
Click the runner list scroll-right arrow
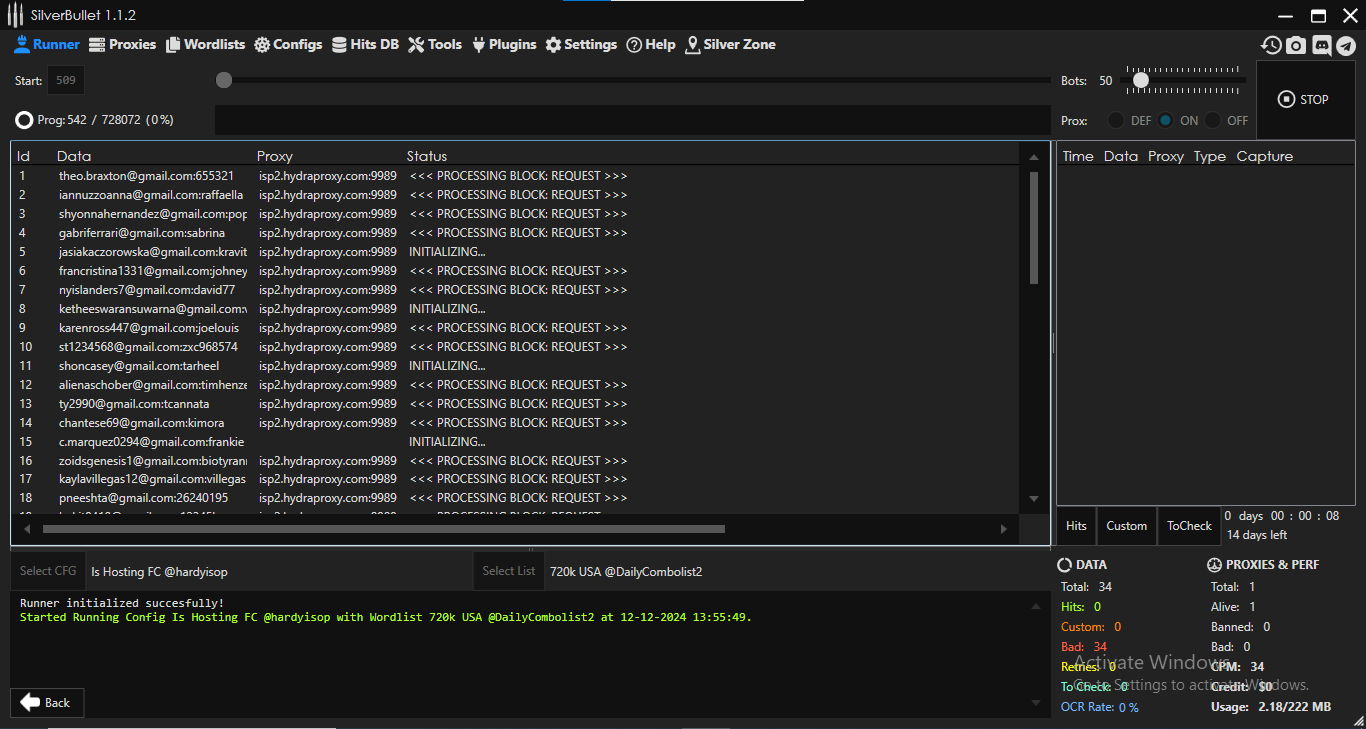[1004, 529]
